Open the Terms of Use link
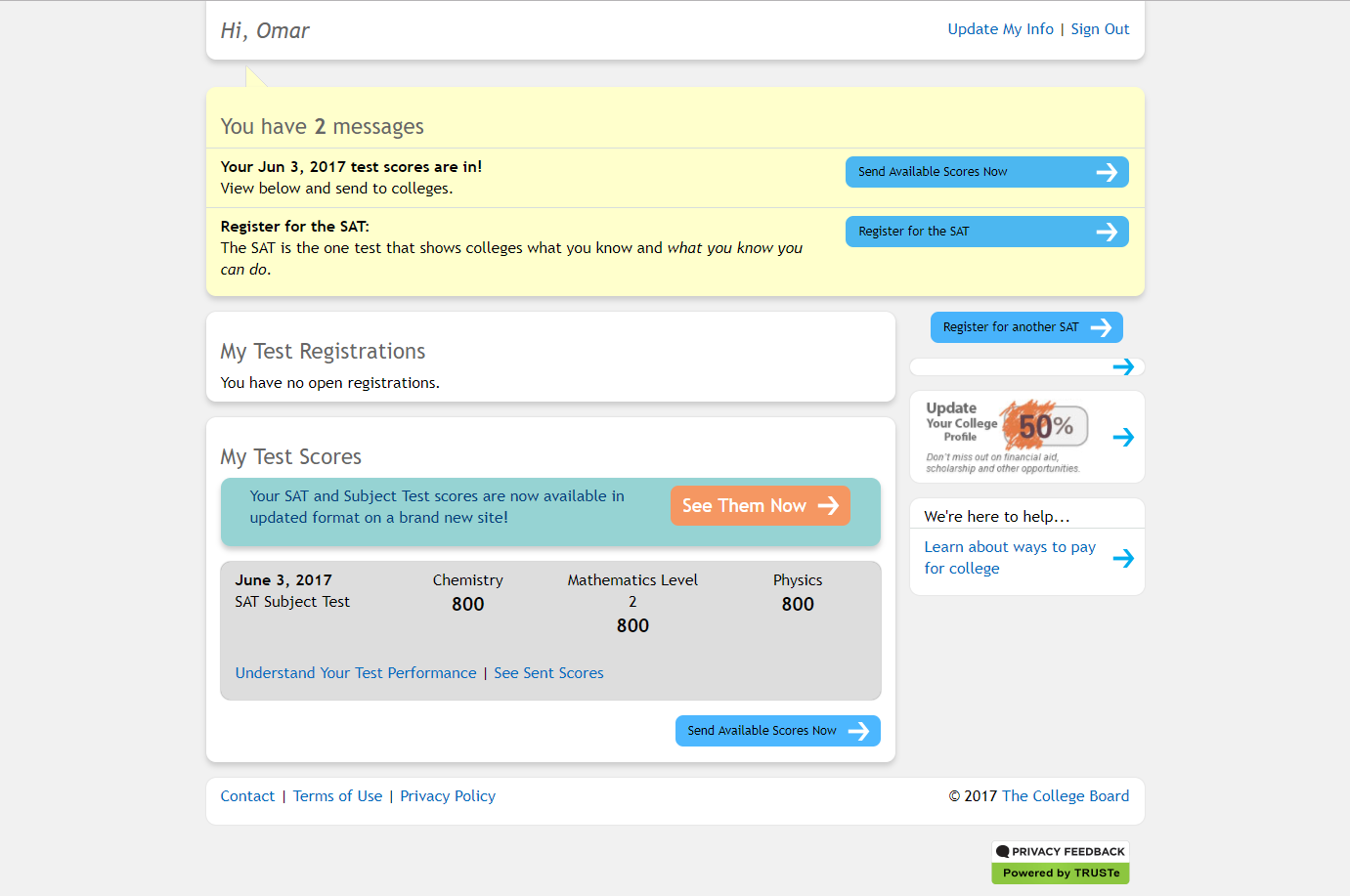The width and height of the screenshot is (1350, 896). tap(337, 796)
